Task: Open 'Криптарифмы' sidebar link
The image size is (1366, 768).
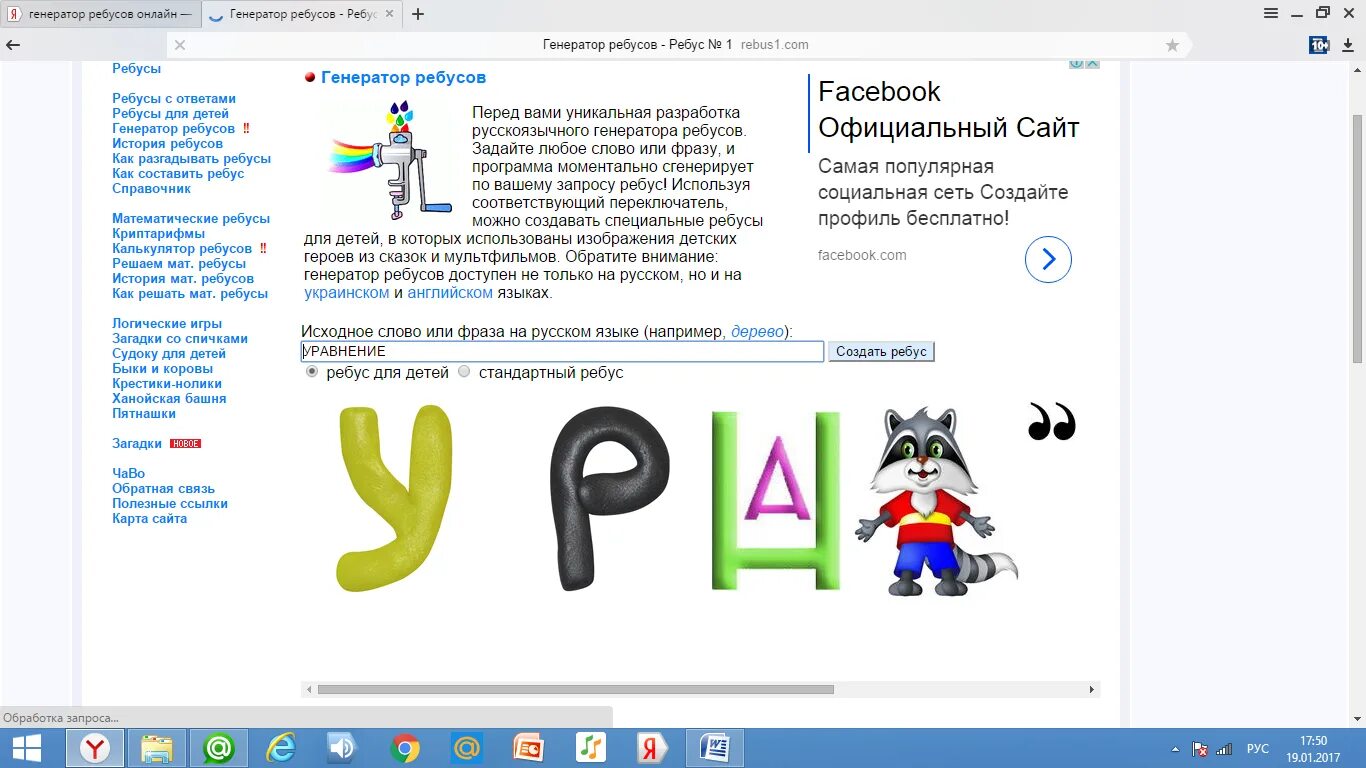Action: [x=158, y=233]
